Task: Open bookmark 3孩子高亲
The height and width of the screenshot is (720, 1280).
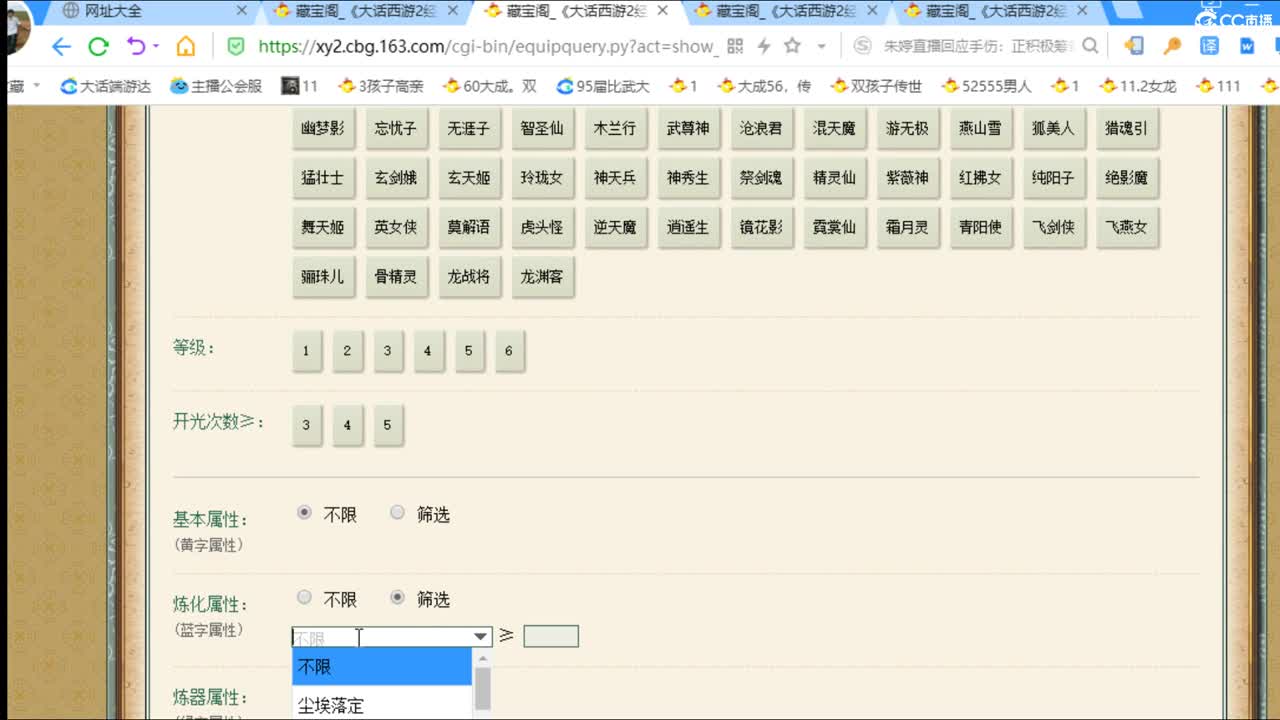Action: pos(381,86)
